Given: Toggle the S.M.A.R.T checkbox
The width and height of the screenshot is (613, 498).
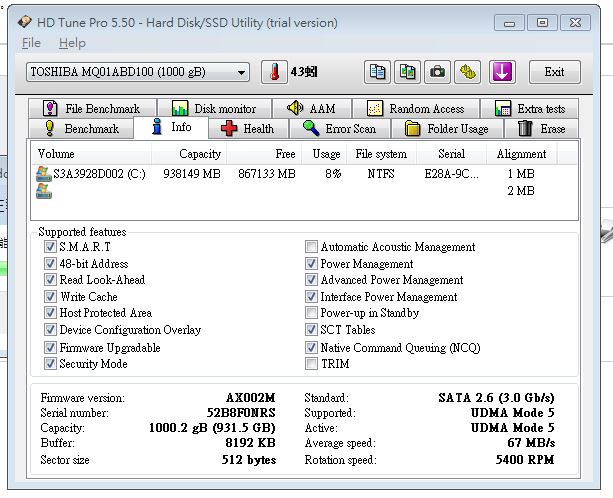Looking at the screenshot, I should pyautogui.click(x=50, y=247).
